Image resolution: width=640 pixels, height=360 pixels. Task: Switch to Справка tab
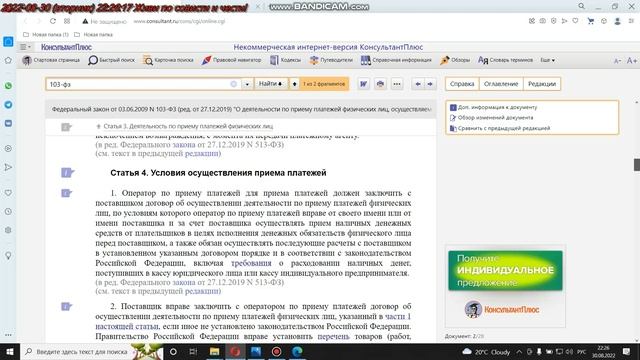462,84
